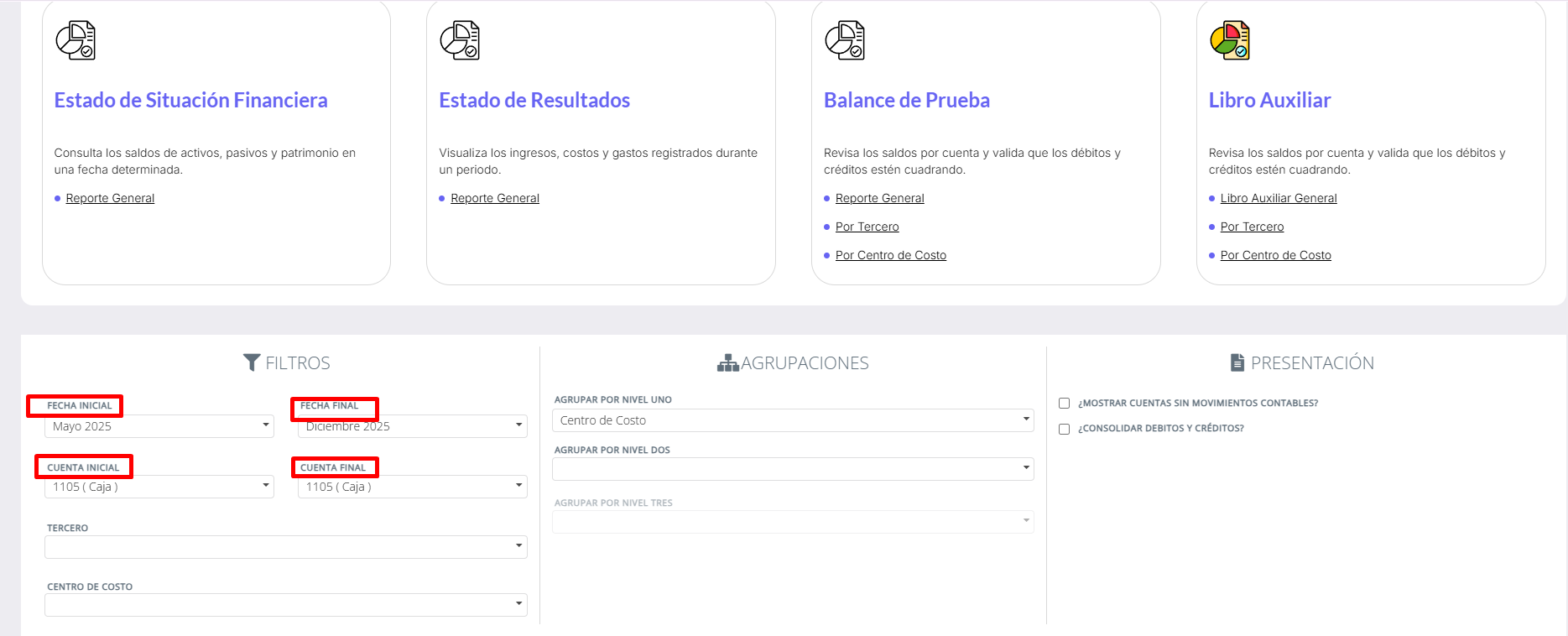This screenshot has width=1568, height=636.
Task: Expand the Agrupar por Nivel Dos dropdown
Action: point(792,469)
